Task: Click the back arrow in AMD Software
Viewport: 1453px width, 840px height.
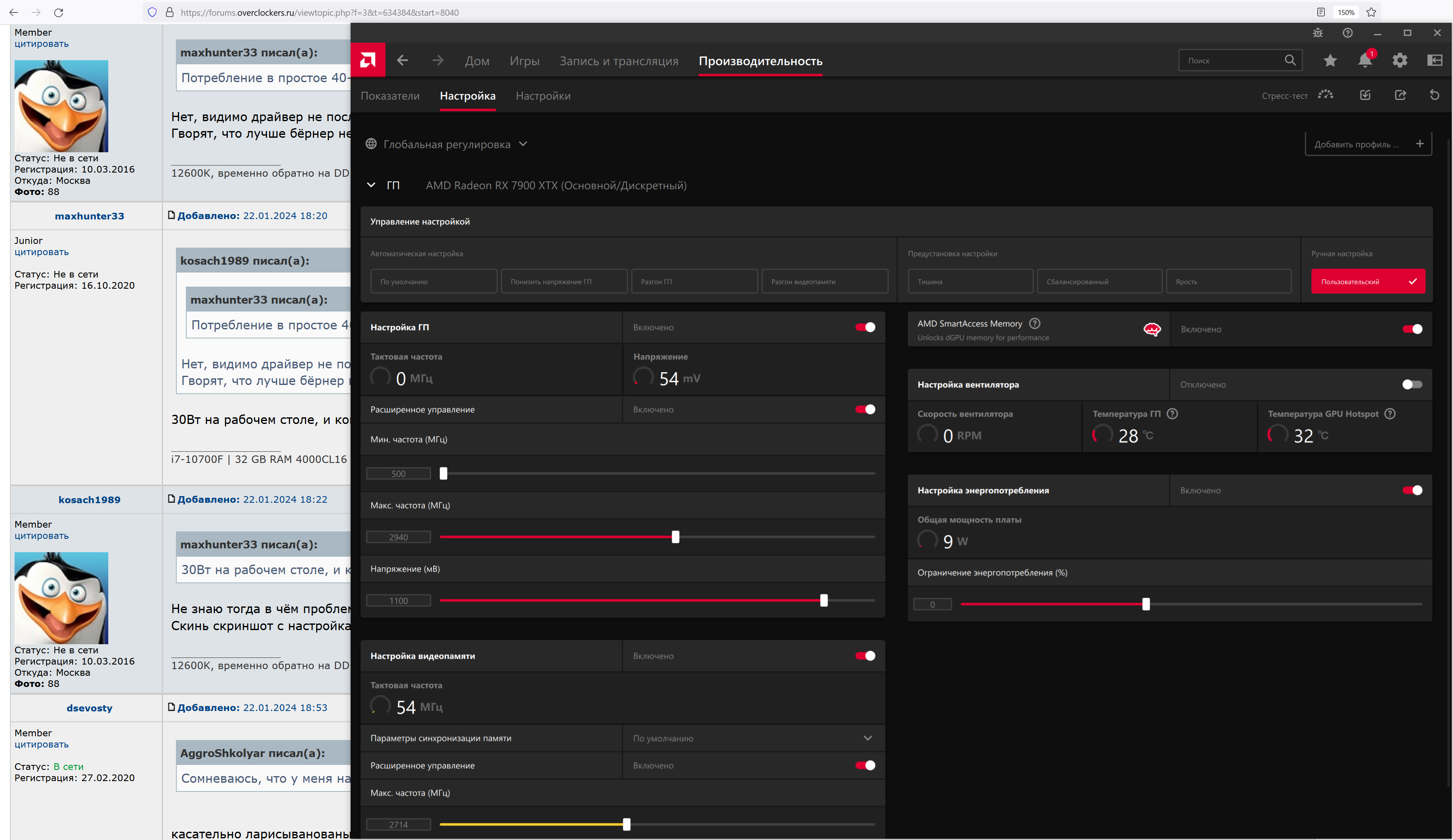Action: [x=402, y=60]
